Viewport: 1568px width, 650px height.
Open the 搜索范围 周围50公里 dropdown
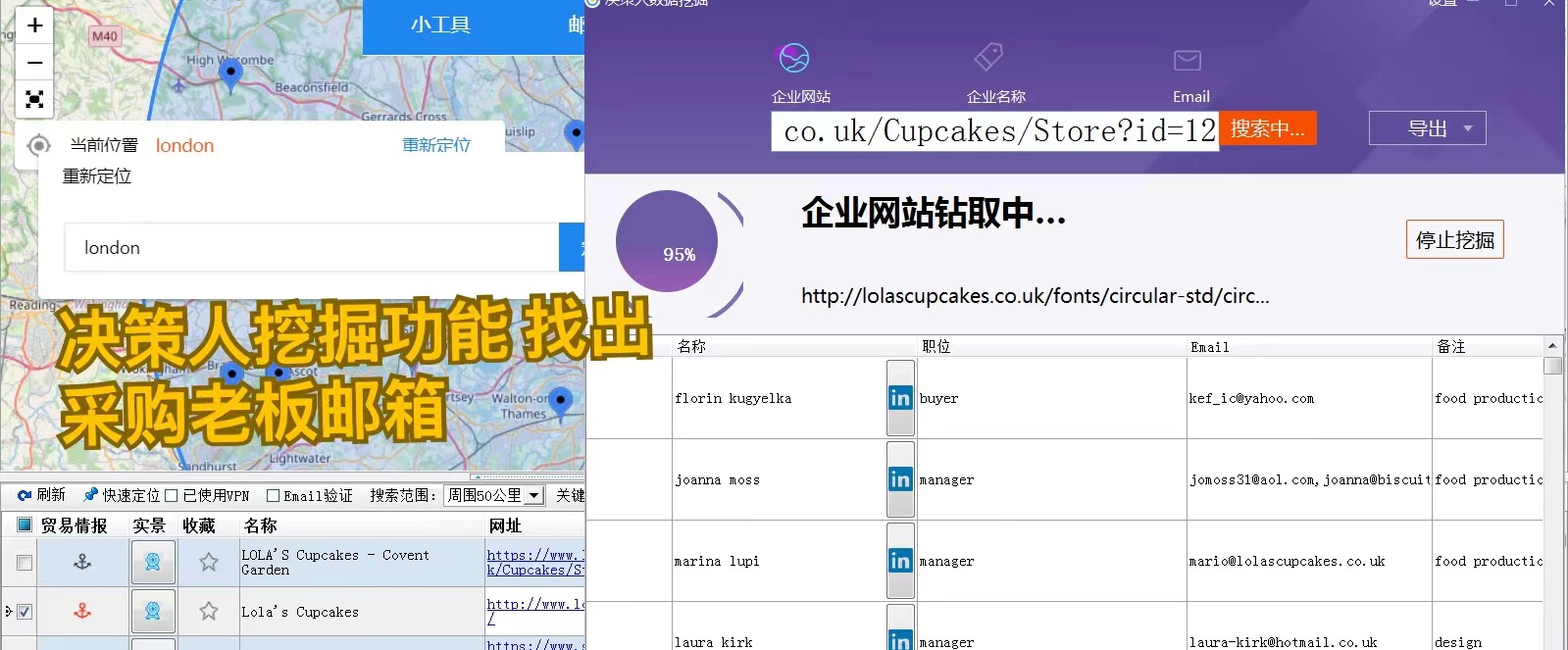pyautogui.click(x=494, y=495)
